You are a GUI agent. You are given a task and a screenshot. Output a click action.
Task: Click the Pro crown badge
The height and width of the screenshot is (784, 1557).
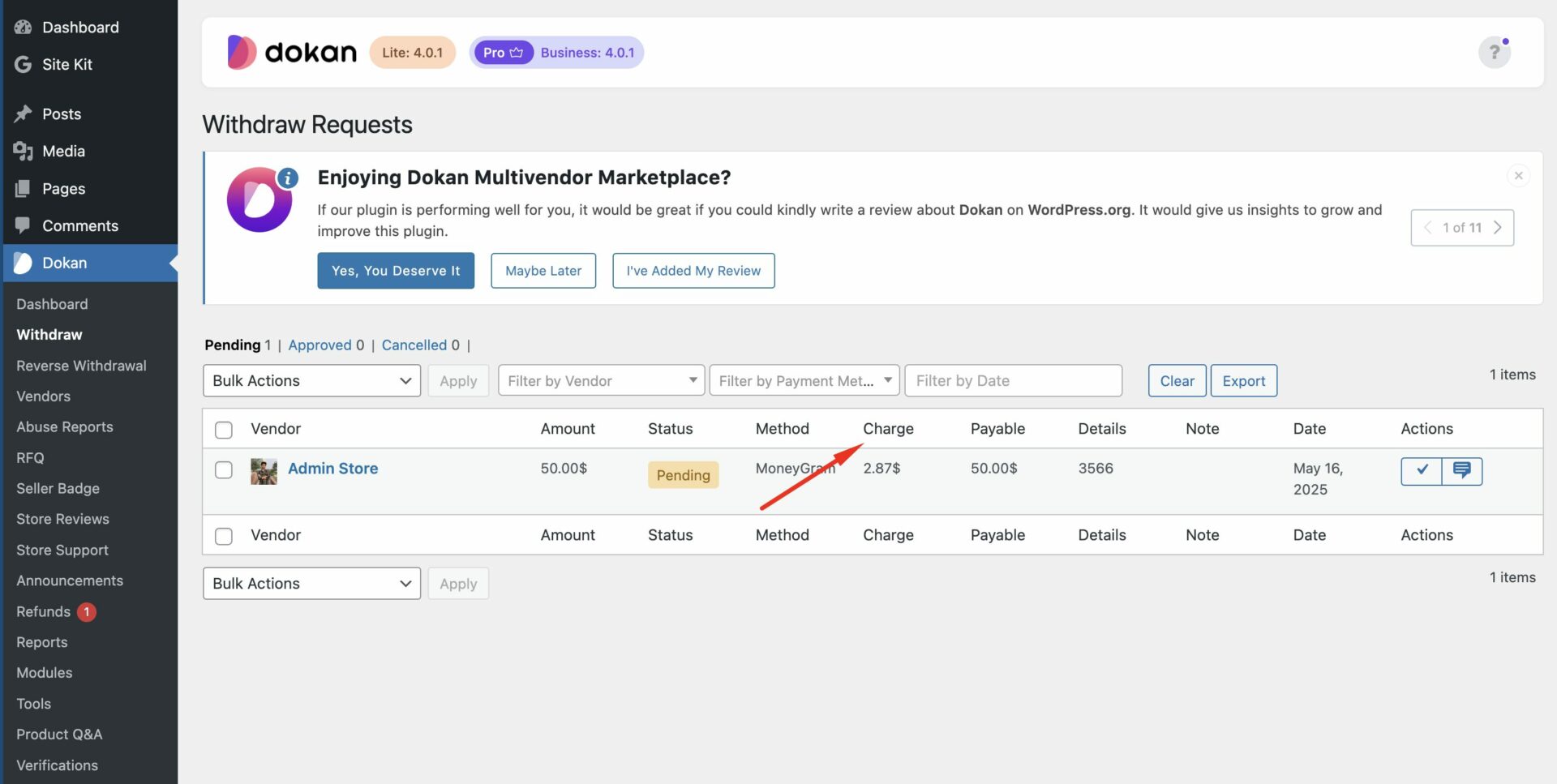tap(503, 53)
